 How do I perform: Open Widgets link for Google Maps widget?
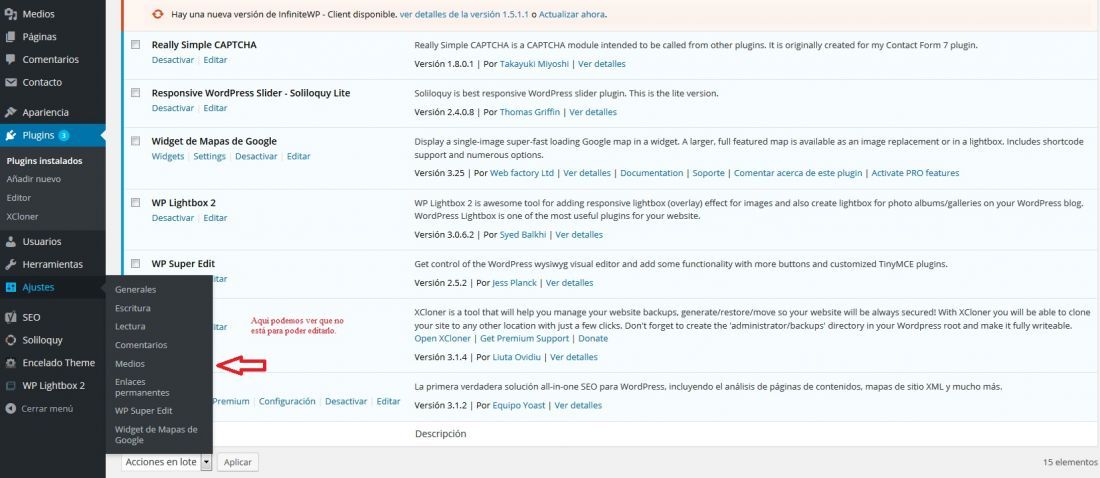168,157
